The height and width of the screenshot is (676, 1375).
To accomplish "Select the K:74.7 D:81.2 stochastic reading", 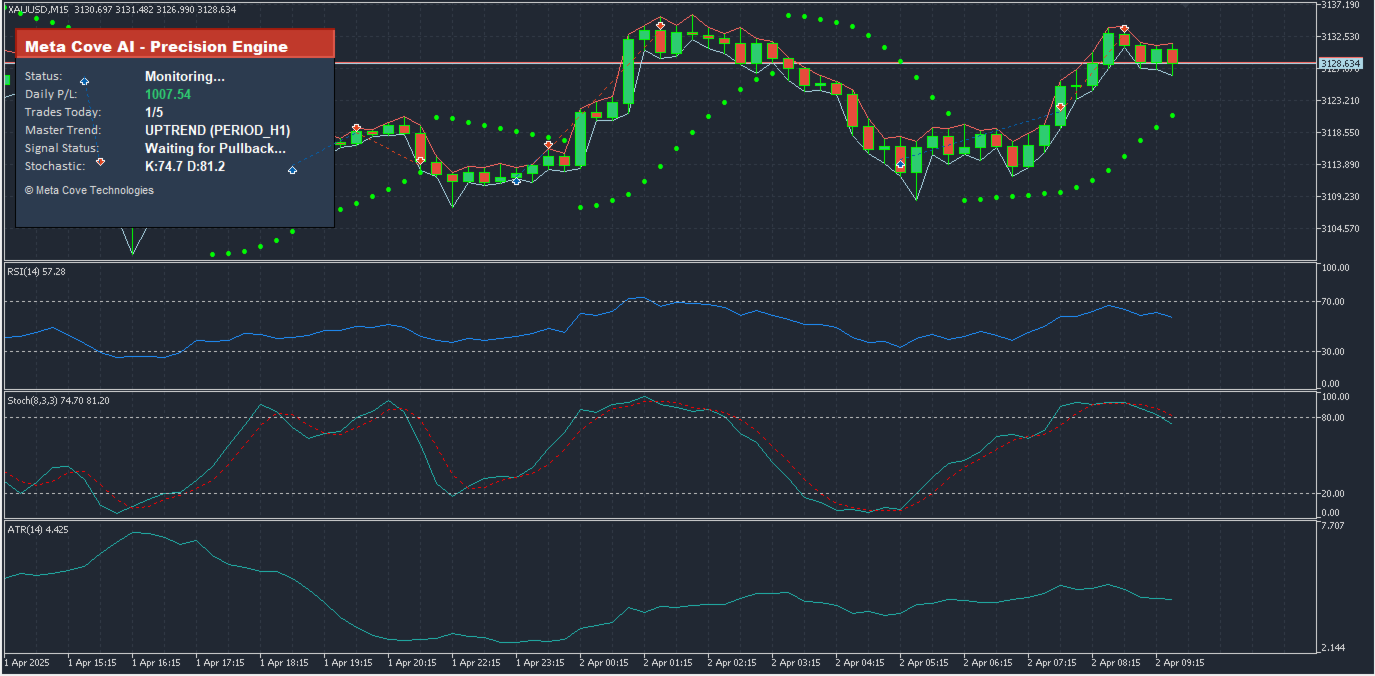I will coord(185,166).
